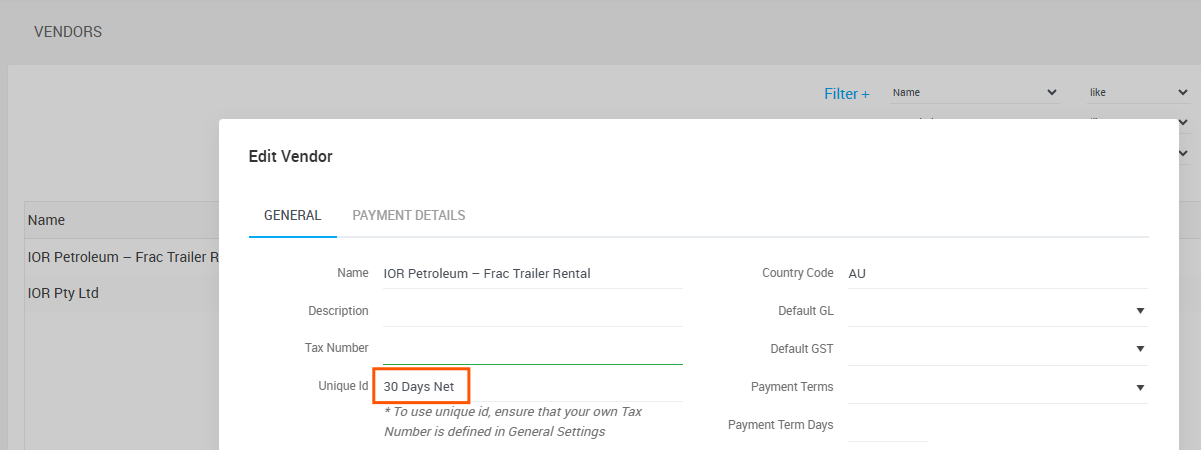Image resolution: width=1201 pixels, height=450 pixels.
Task: Focus the Tax Number field
Action: tap(533, 349)
